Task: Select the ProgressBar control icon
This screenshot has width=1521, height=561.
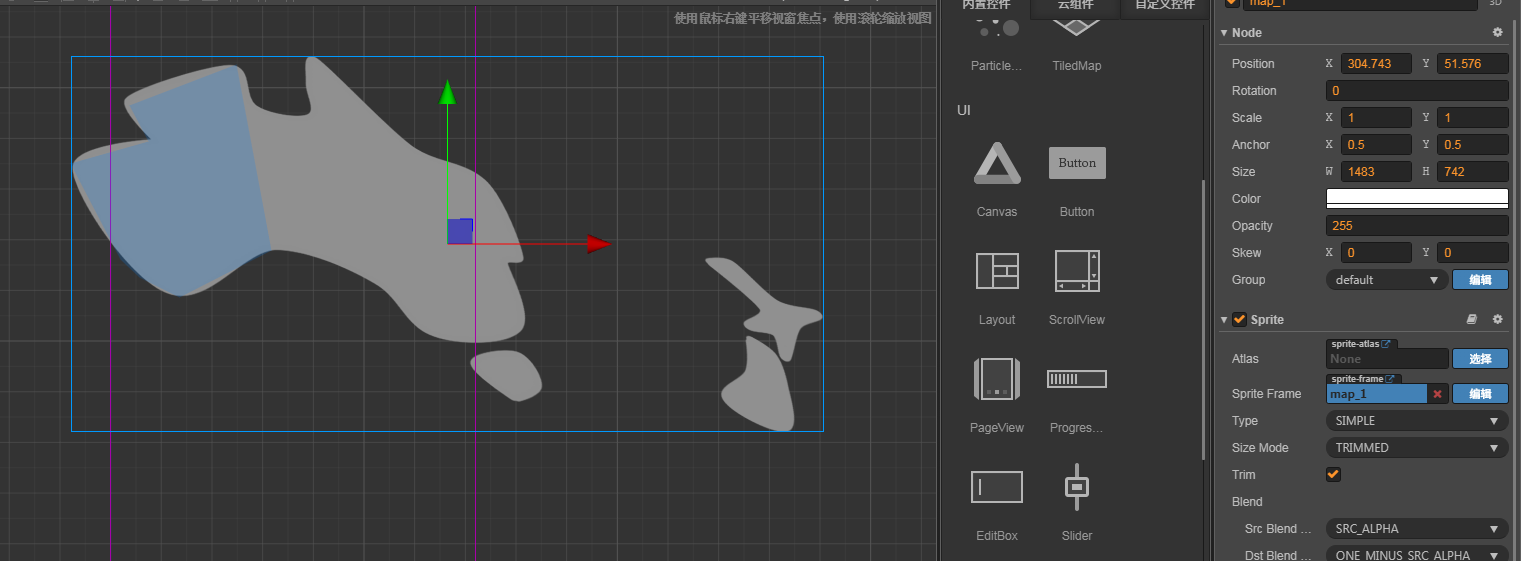Action: [1077, 379]
